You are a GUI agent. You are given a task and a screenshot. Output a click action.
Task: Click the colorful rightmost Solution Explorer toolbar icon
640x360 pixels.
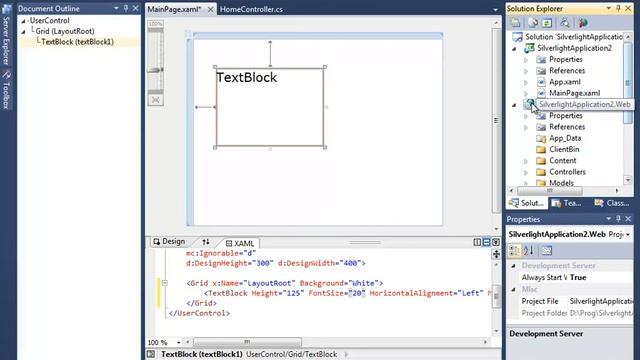point(583,23)
